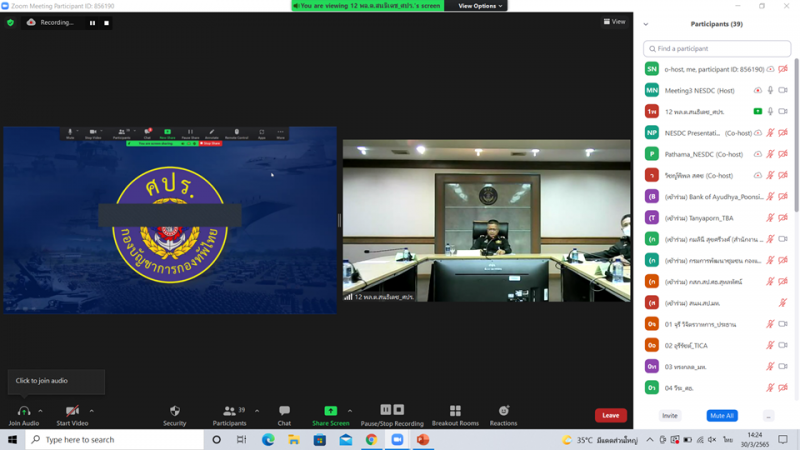The width and height of the screenshot is (800, 450).
Task: Click the meeting room video feed
Action: tap(486, 221)
